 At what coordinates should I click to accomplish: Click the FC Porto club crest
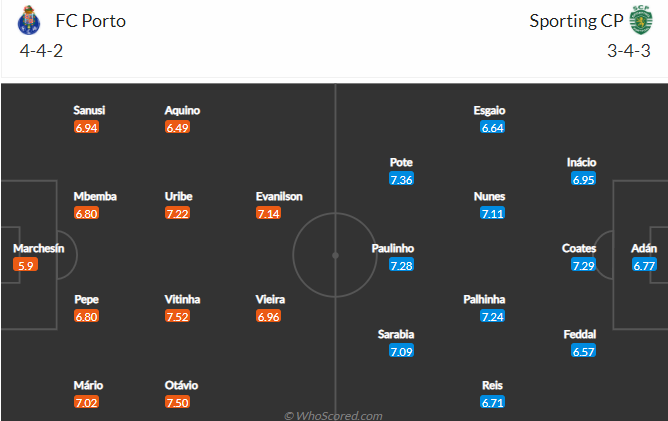pyautogui.click(x=29, y=20)
